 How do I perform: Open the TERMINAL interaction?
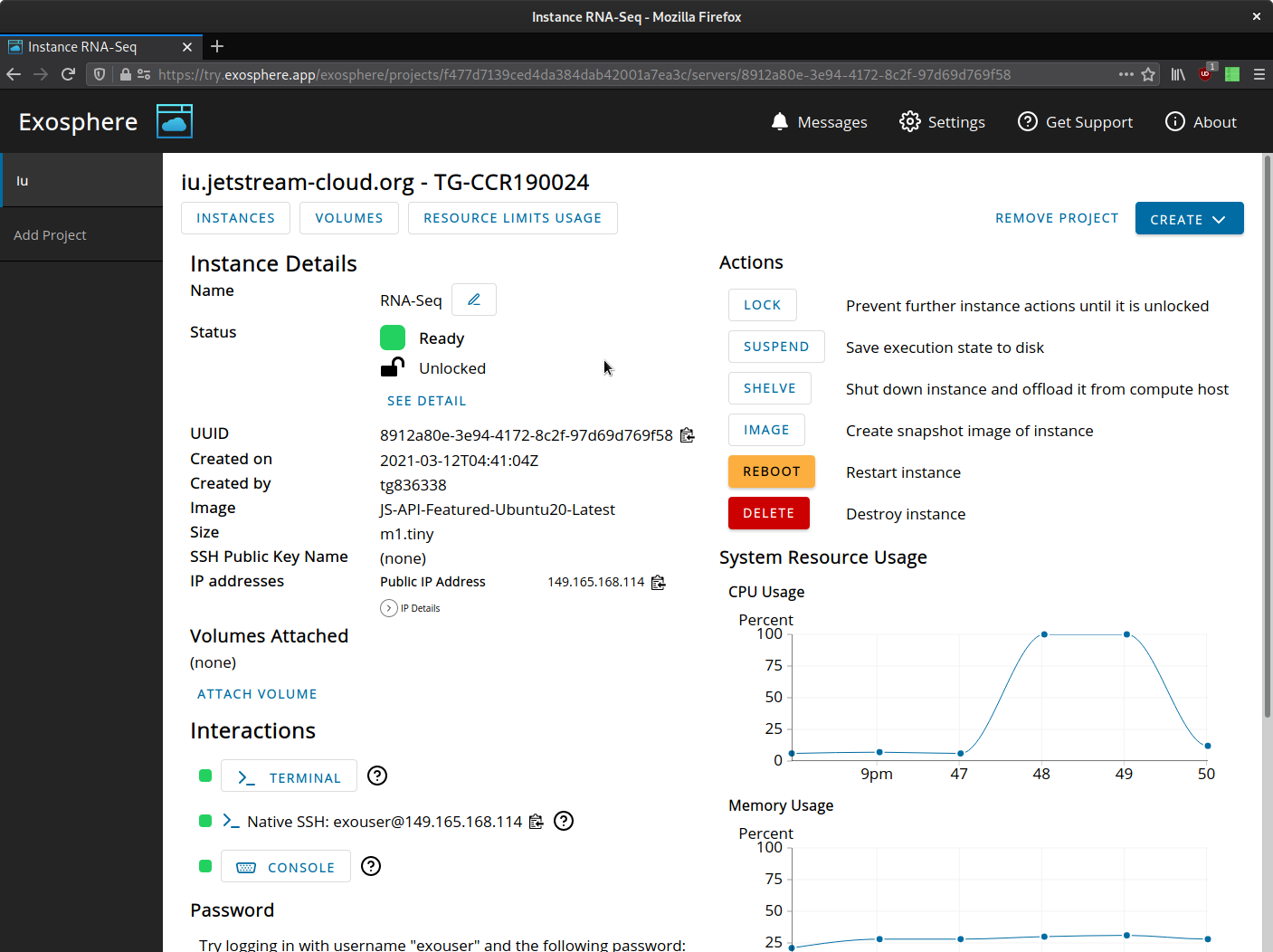click(x=289, y=776)
